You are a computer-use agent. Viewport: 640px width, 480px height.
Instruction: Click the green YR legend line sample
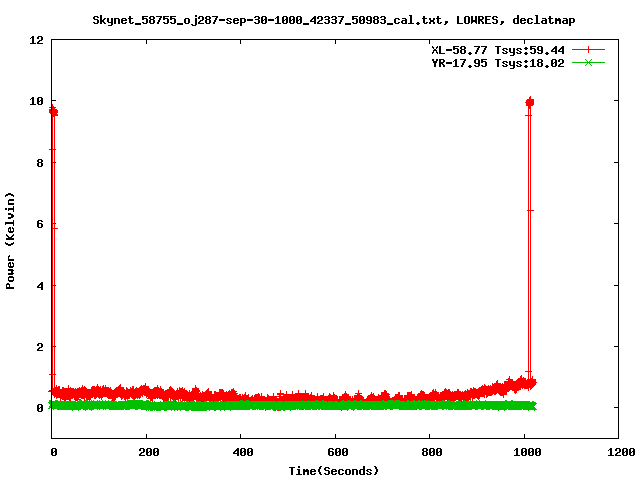[x=588, y=63]
